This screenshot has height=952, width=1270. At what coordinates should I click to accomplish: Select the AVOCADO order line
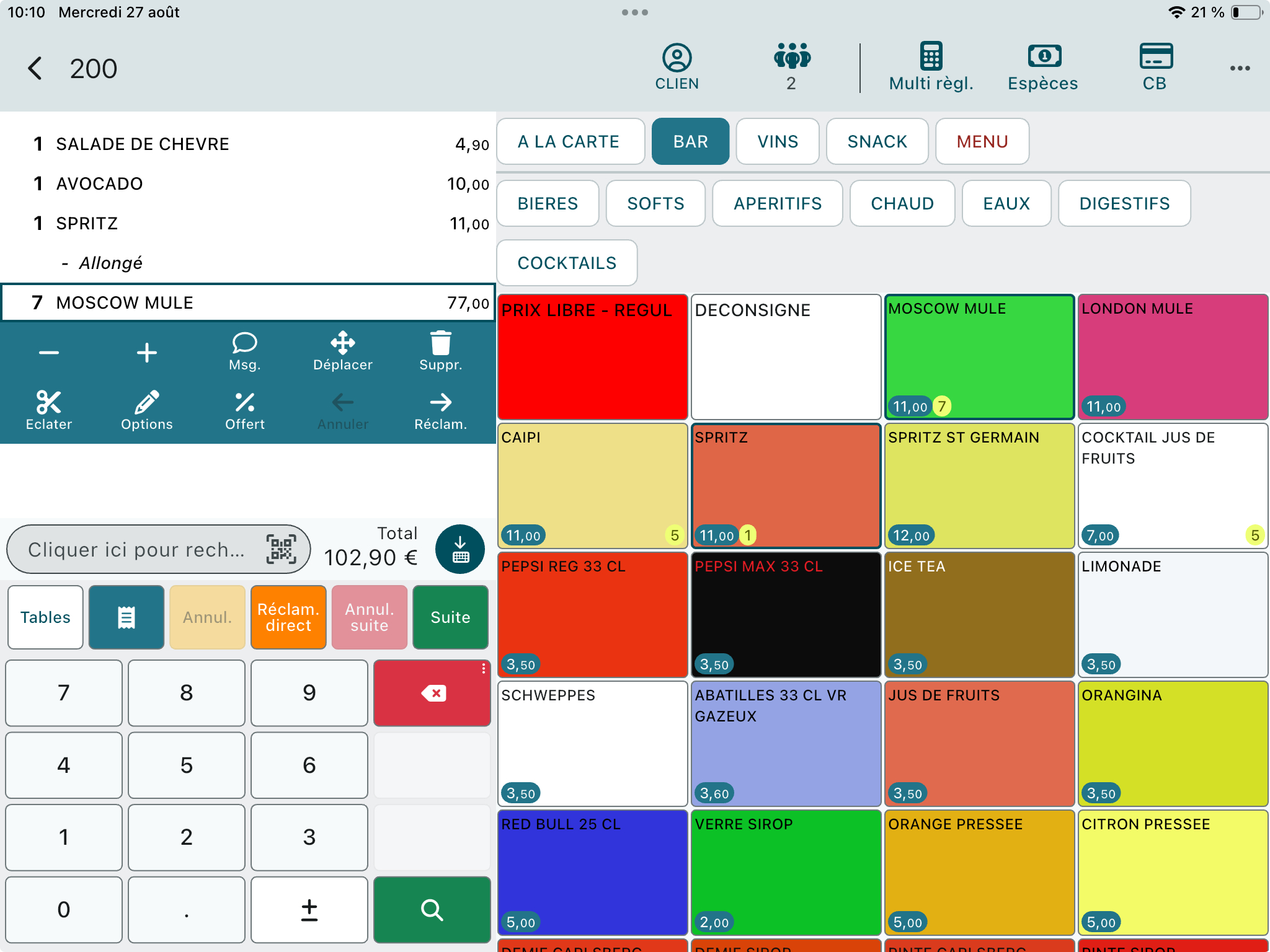pyautogui.click(x=248, y=183)
